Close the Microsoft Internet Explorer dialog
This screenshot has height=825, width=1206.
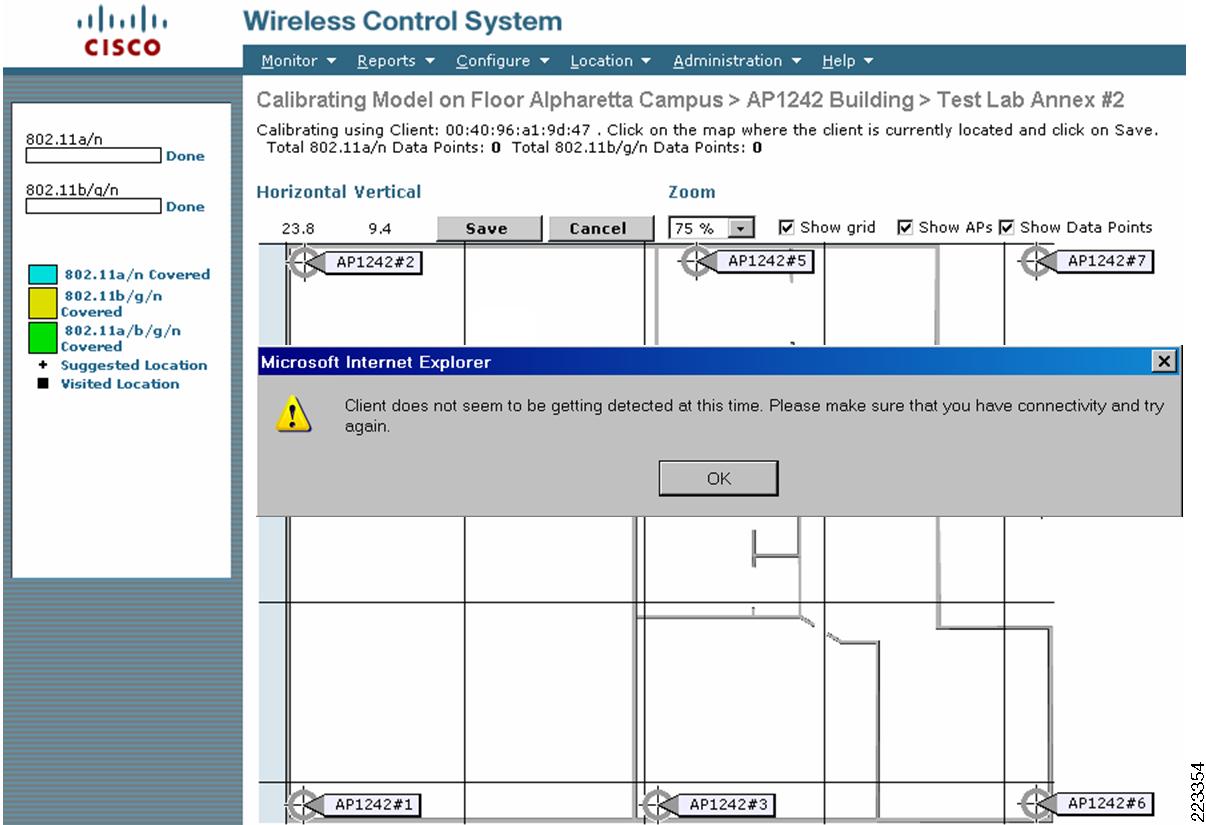pyautogui.click(x=1163, y=362)
